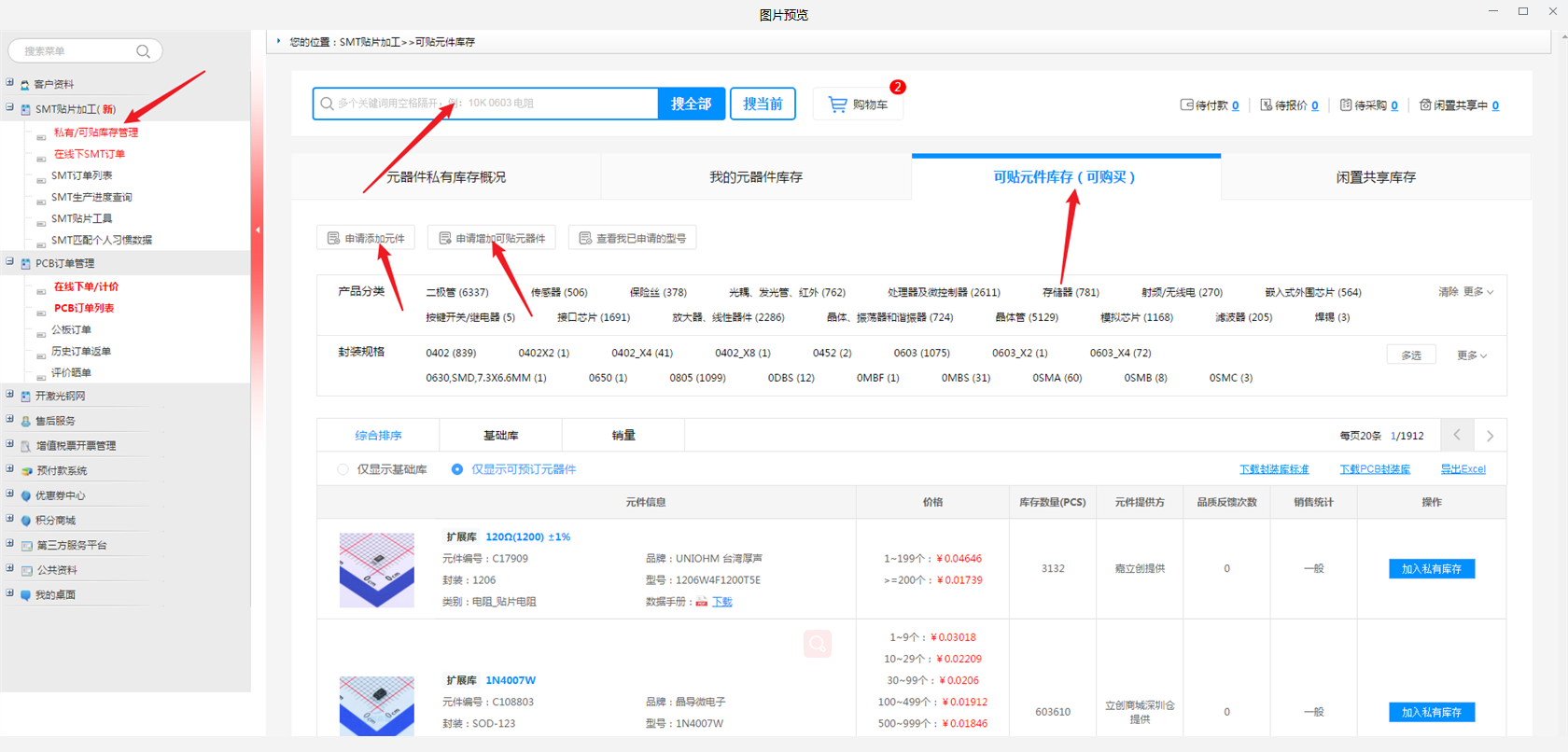Select the 仅显示基础库 radio button

point(343,469)
